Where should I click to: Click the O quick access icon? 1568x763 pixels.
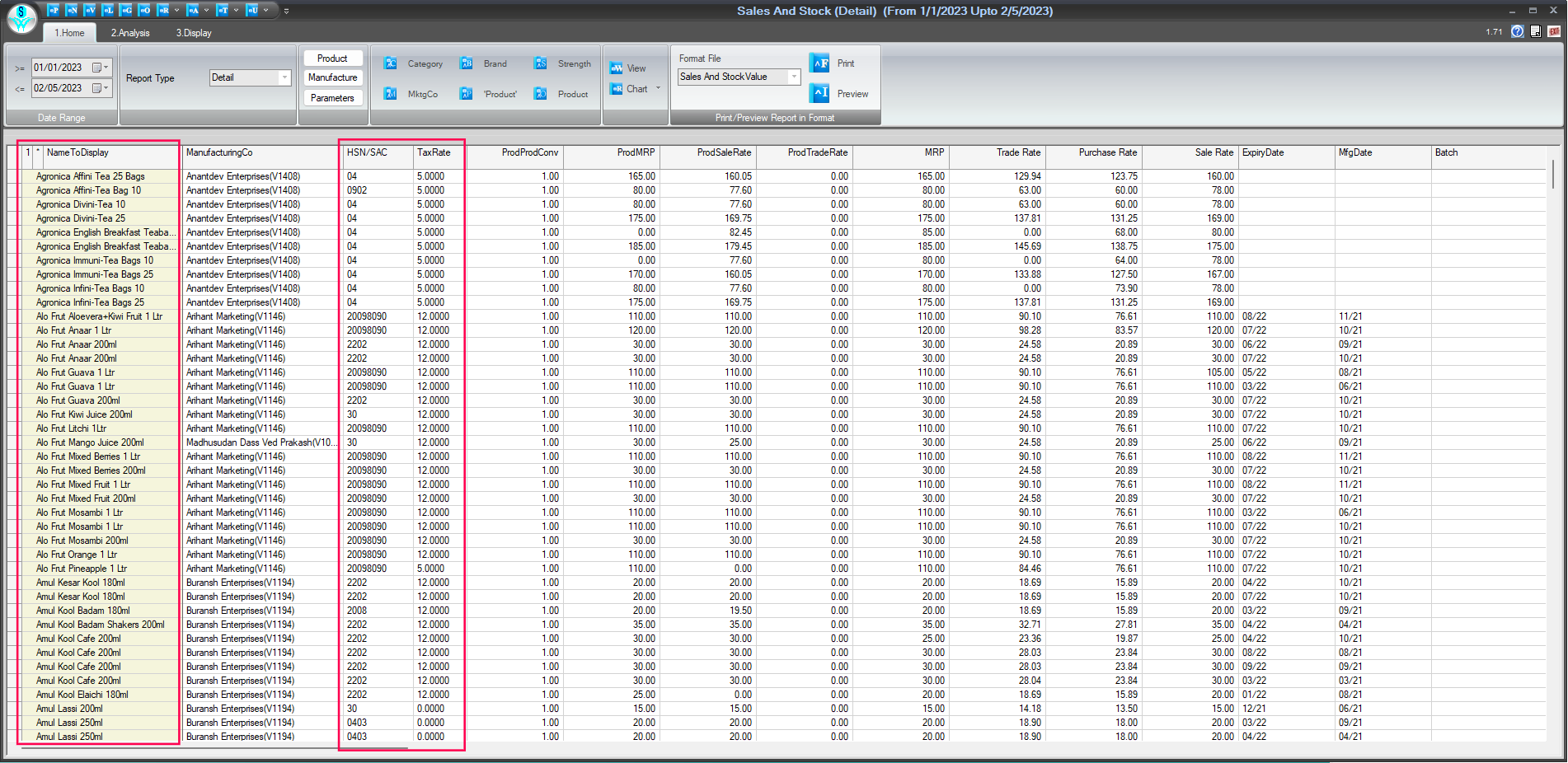point(144,10)
